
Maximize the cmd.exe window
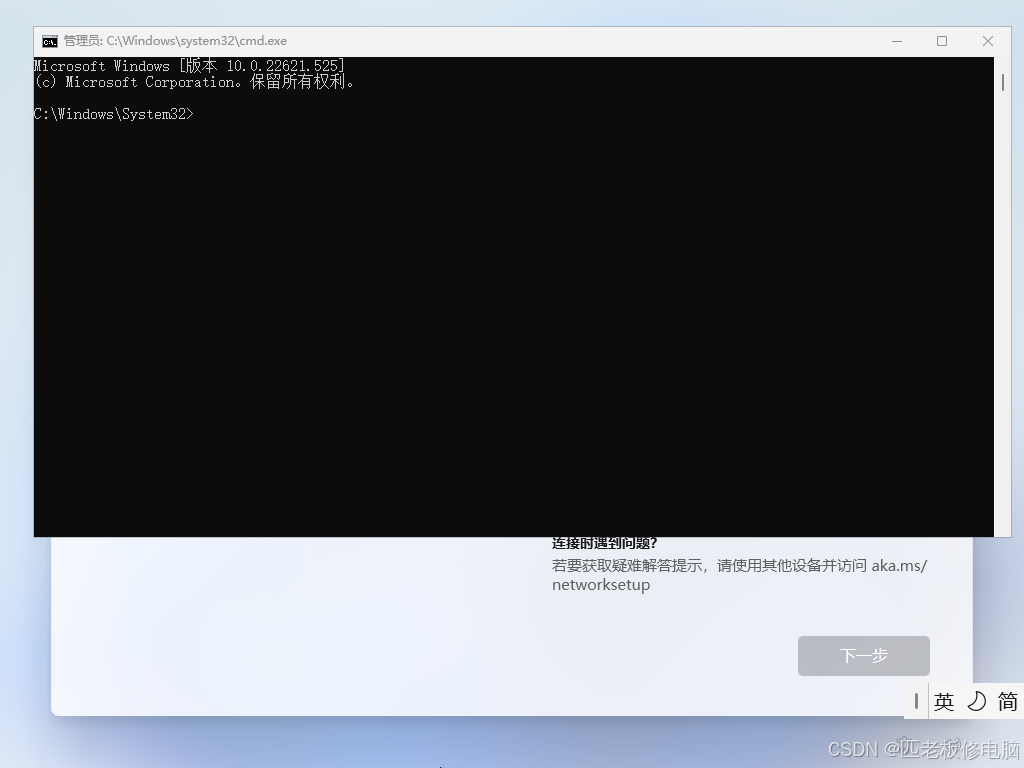942,41
